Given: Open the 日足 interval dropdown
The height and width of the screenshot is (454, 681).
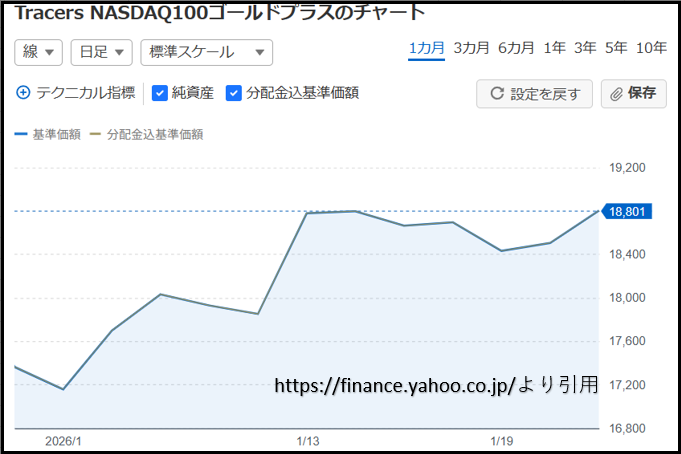Looking at the screenshot, I should tap(101, 52).
